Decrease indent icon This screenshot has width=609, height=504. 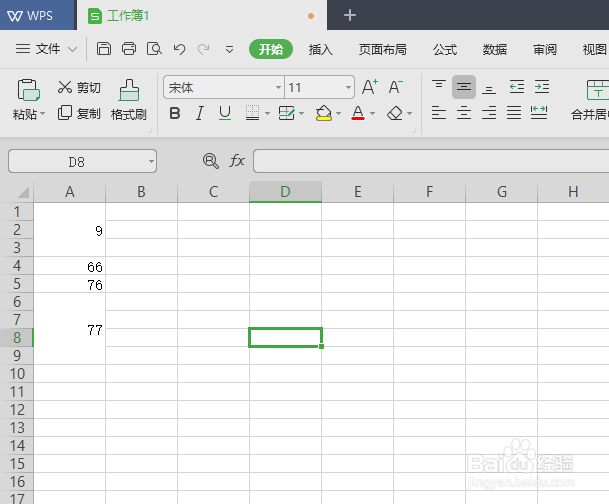pos(517,87)
